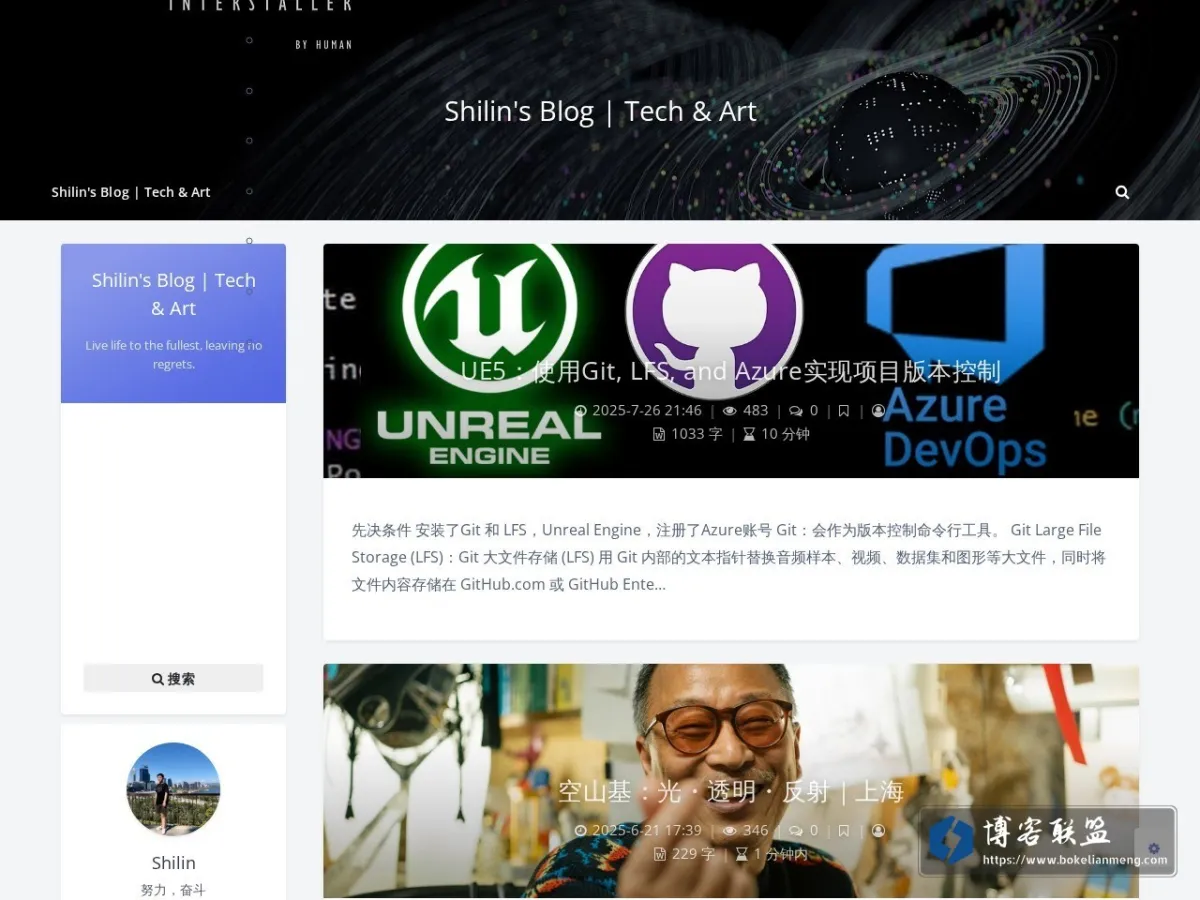The image size is (1200, 900).
Task: Click Shilin's round avatar photo
Action: tap(173, 789)
